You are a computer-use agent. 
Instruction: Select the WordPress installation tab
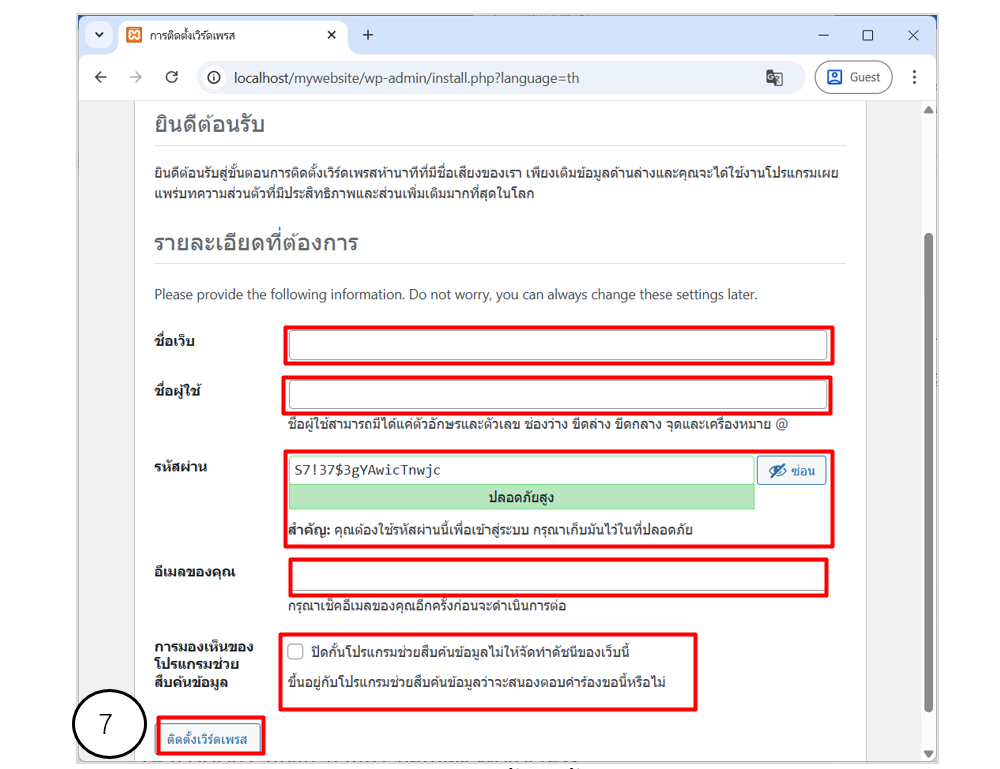coord(220,35)
